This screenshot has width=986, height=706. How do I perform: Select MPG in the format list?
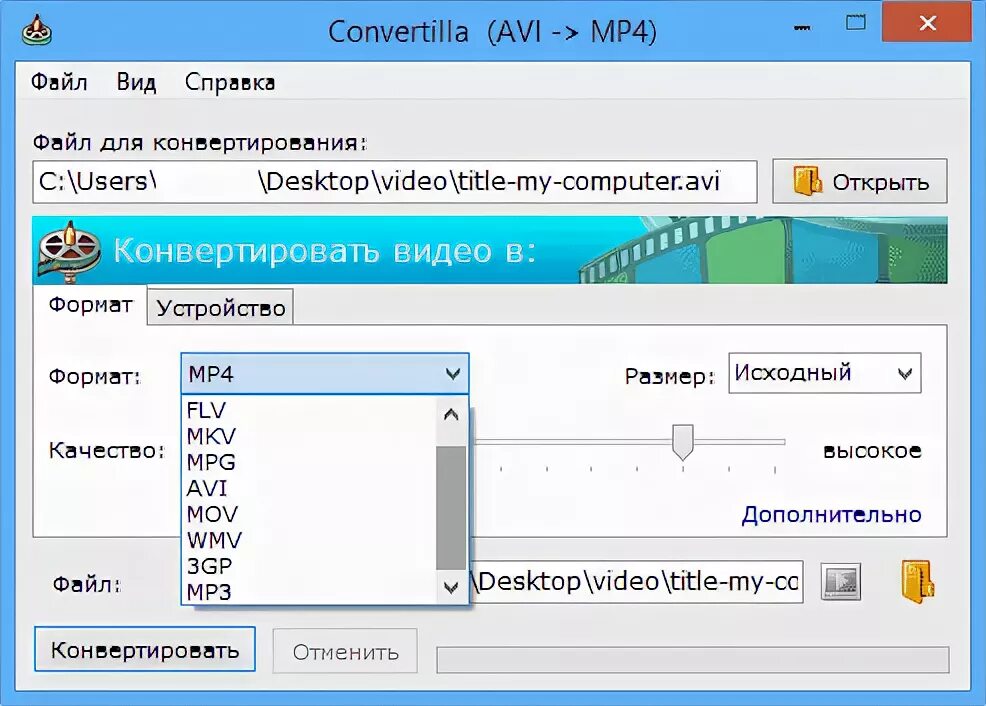(x=309, y=462)
